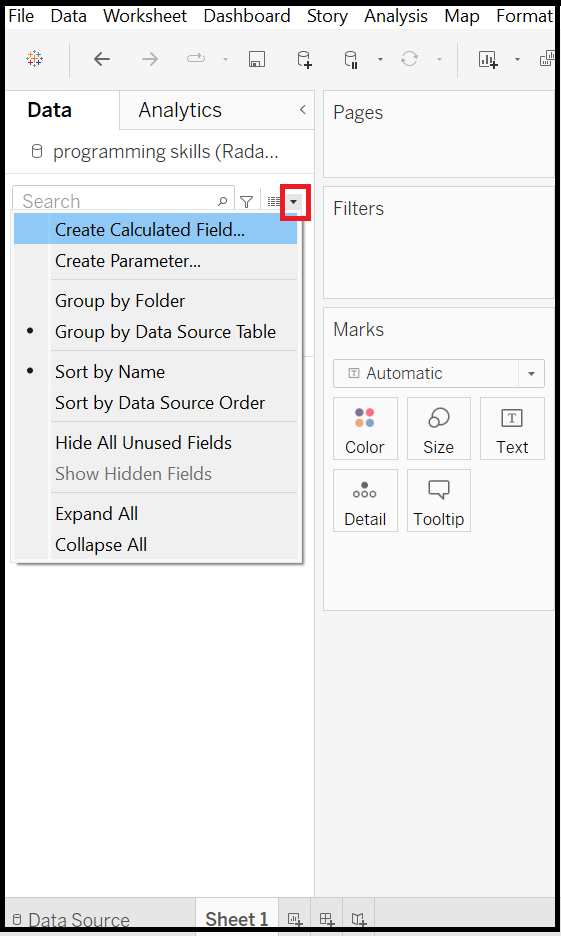Collapse the Data pane with the chevron arrow
Image resolution: width=561 pixels, height=936 pixels.
[x=303, y=109]
